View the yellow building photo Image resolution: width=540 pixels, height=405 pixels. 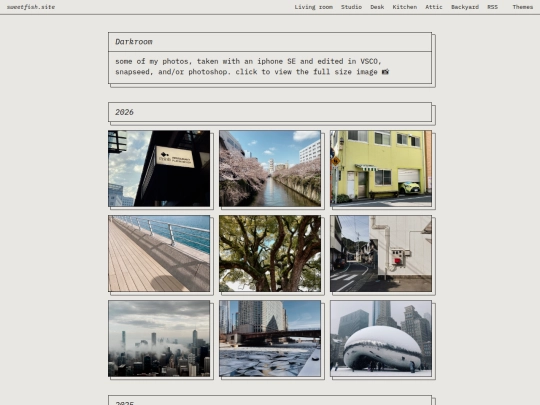[x=381, y=168]
